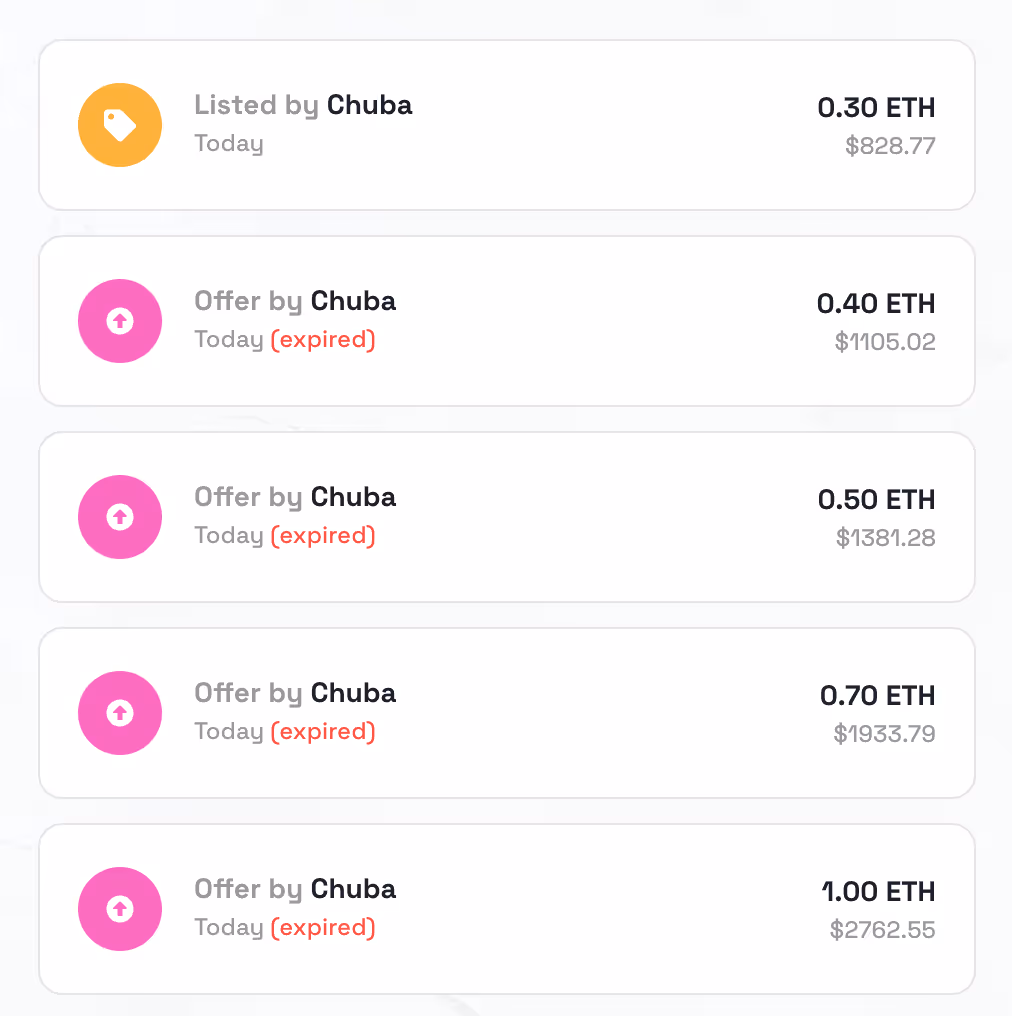Click the pink offer icon beside 0.70 ETH

pos(120,713)
